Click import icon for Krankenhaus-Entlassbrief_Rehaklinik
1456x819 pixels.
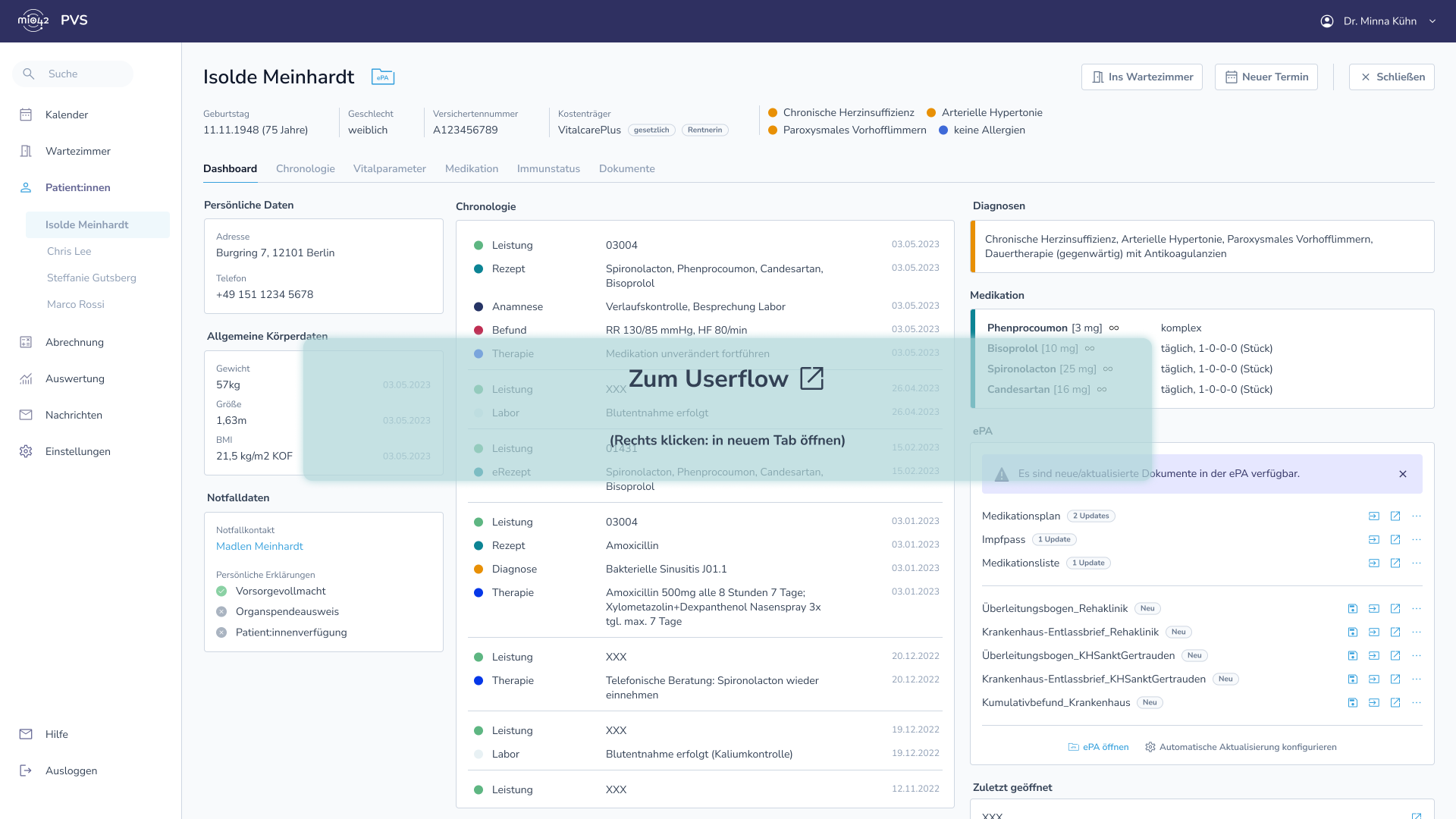1373,632
